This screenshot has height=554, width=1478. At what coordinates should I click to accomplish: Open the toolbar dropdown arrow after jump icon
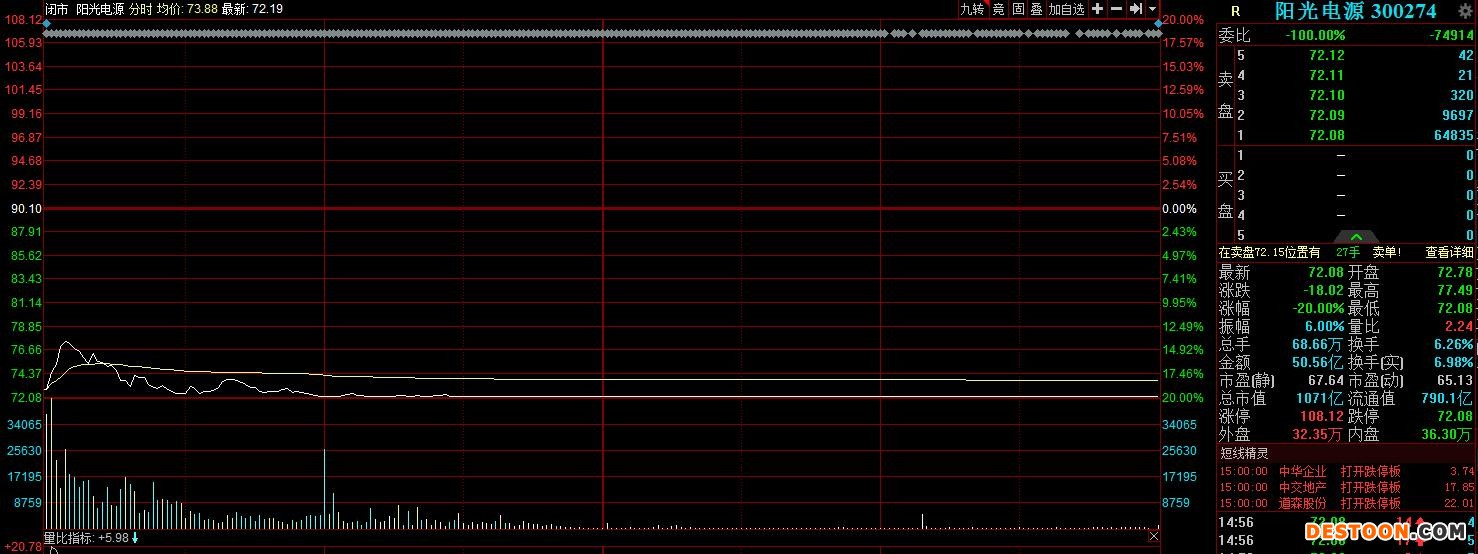click(1152, 9)
